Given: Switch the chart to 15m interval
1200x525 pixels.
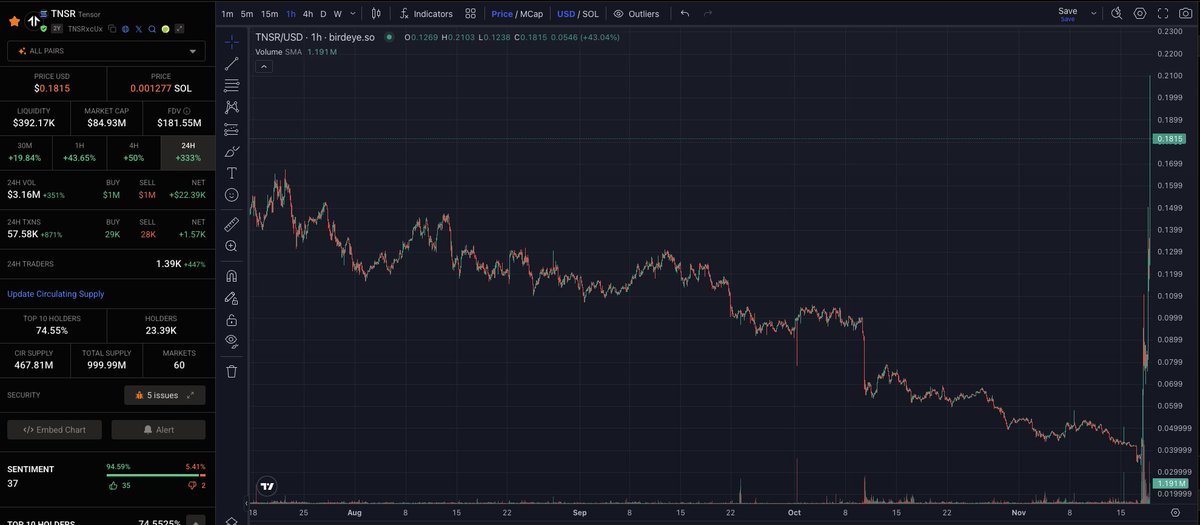Looking at the screenshot, I should pyautogui.click(x=269, y=14).
